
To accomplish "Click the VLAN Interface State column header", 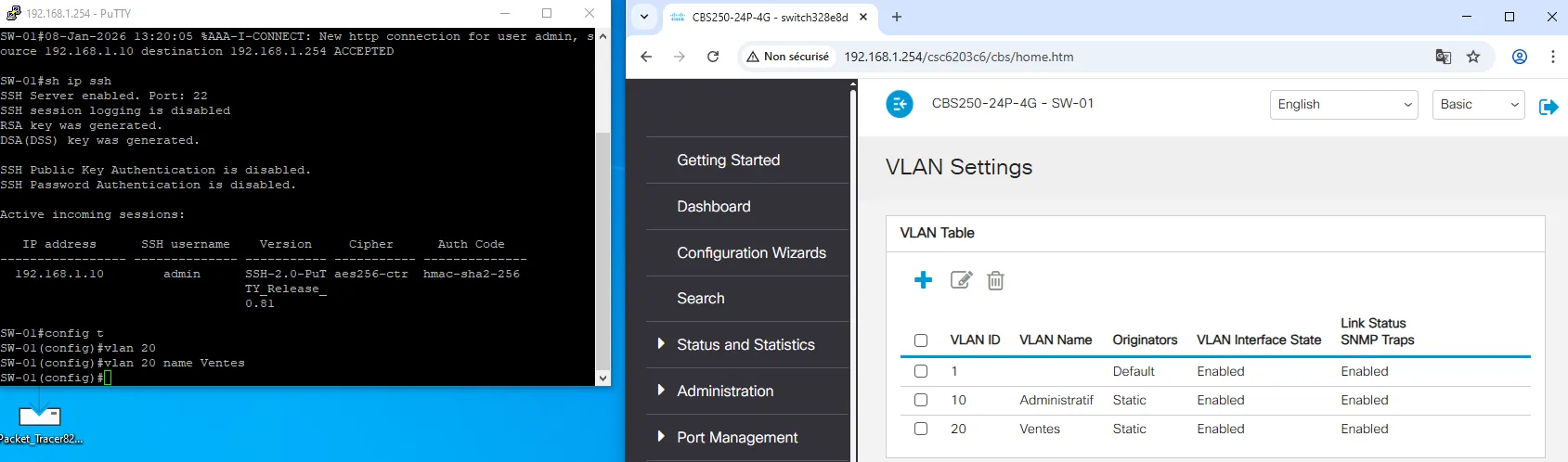I will [x=1259, y=340].
